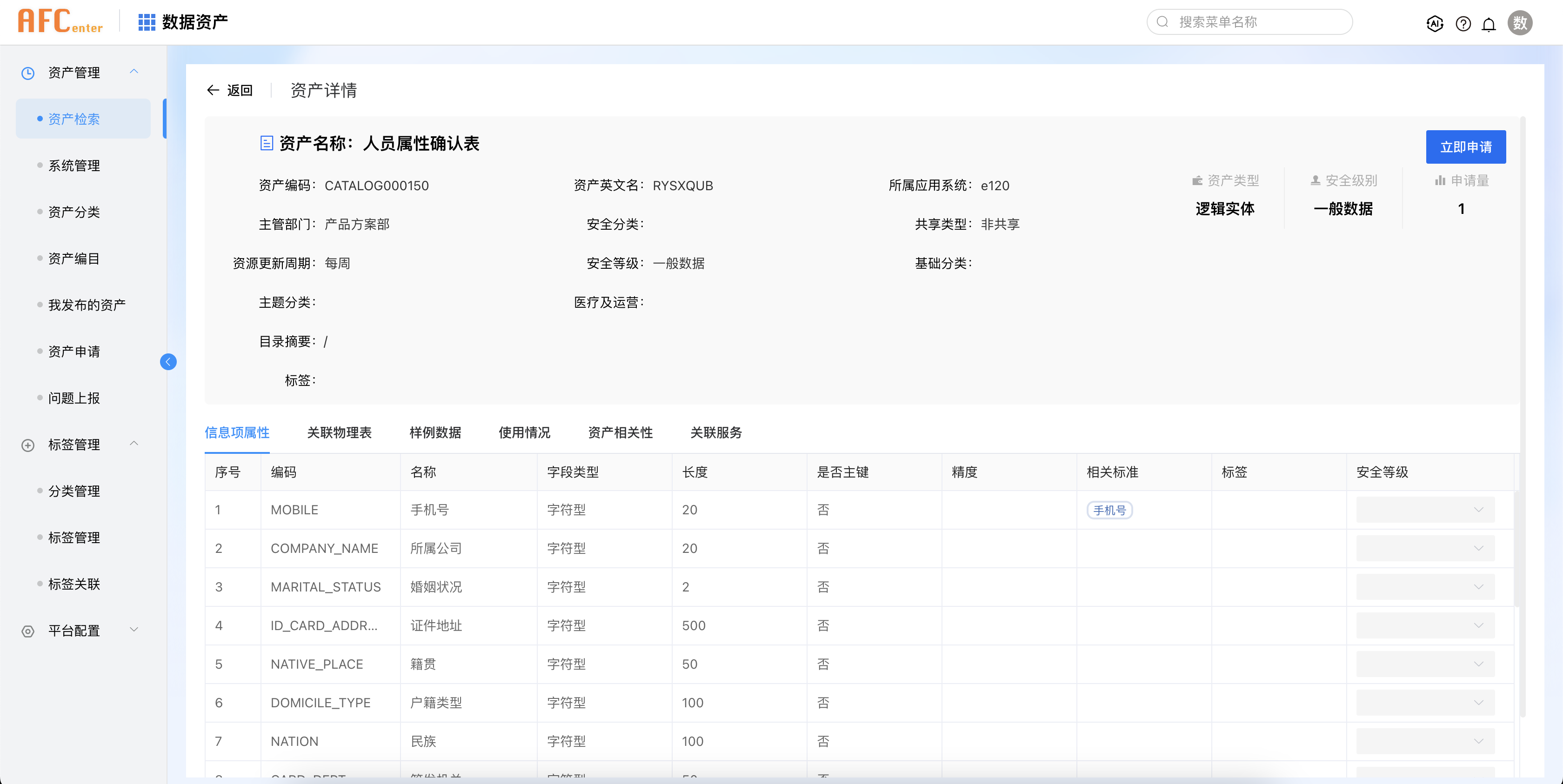Open 资产检索 in the sidebar
This screenshot has width=1563, height=784.
click(83, 119)
